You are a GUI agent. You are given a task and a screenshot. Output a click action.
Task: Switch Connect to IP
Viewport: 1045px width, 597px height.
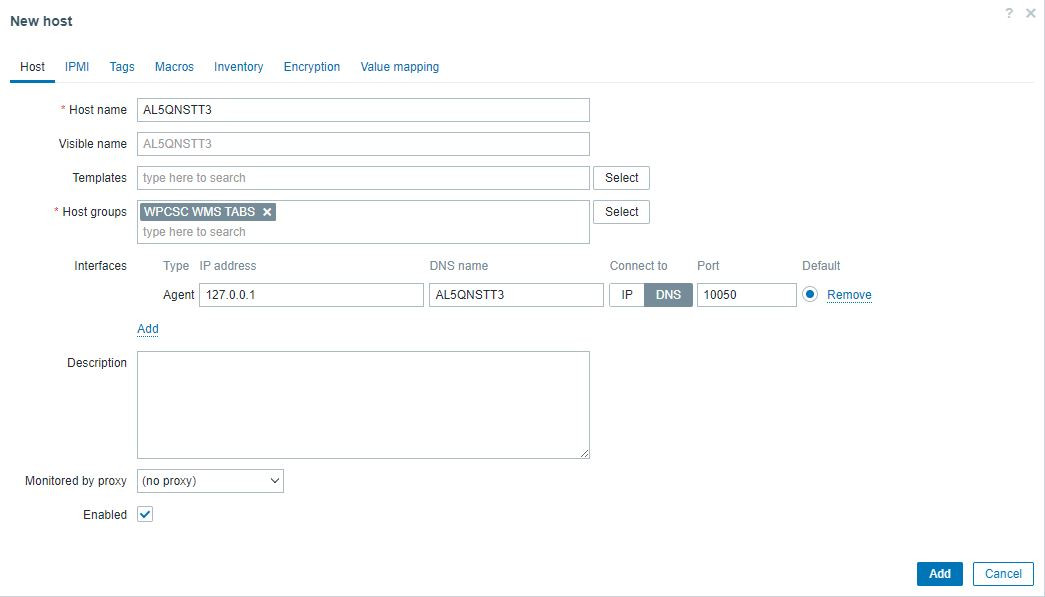click(x=627, y=295)
